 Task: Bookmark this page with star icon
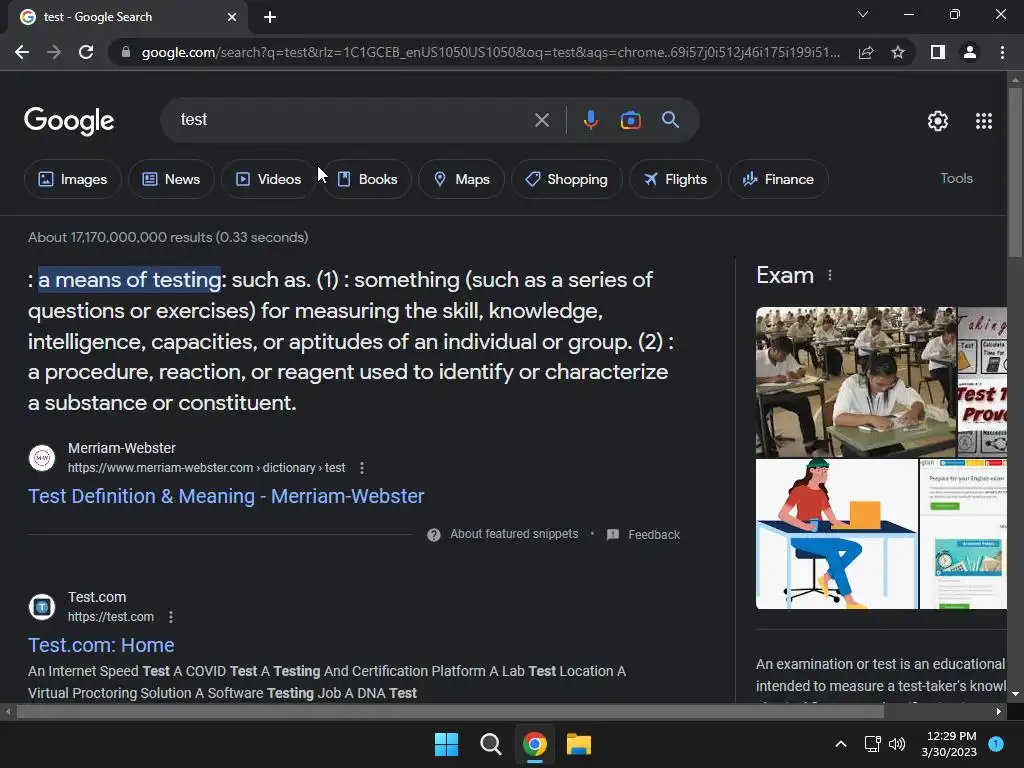coord(898,52)
